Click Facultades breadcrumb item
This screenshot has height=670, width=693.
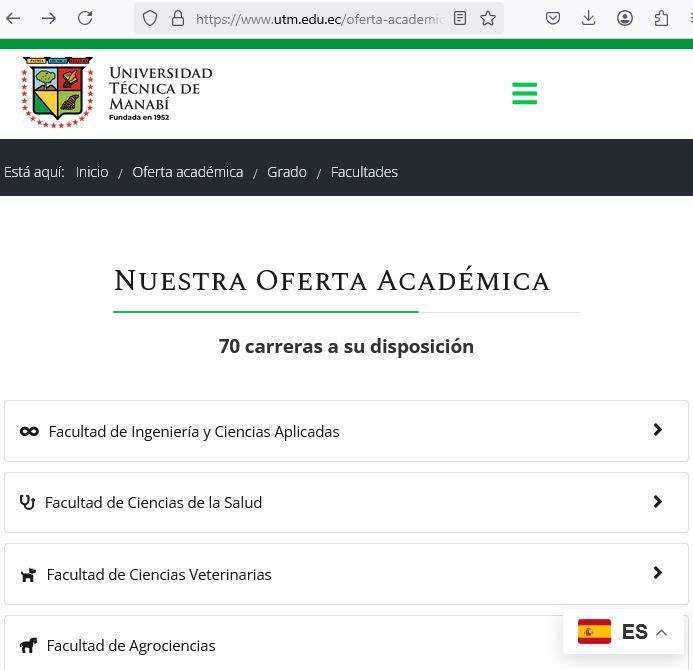[x=364, y=172]
